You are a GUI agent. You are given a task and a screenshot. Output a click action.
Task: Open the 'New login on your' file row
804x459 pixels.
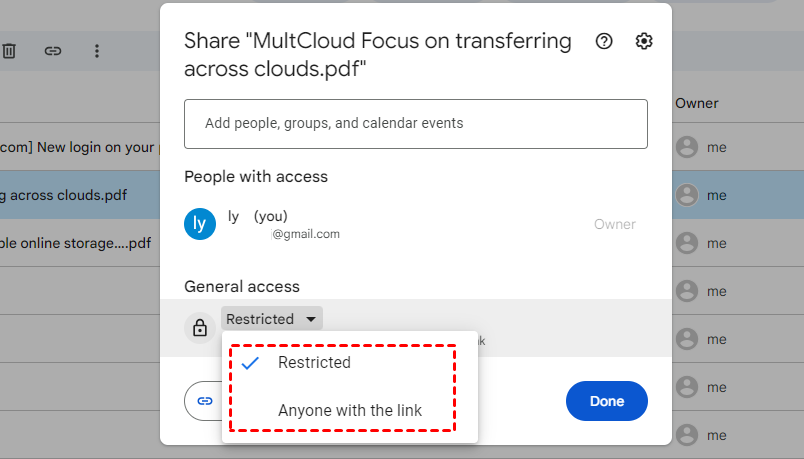pos(75,148)
